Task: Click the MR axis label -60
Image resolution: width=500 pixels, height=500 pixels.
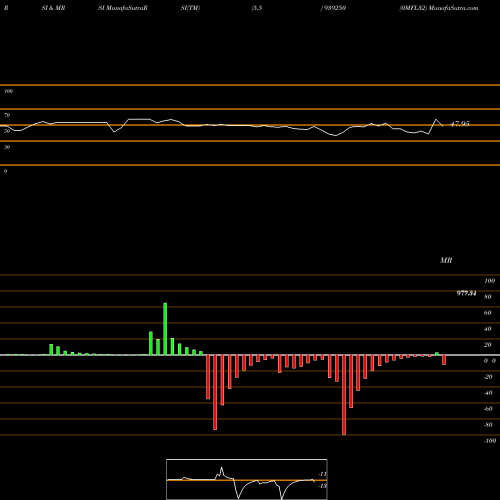Action: coord(488,409)
